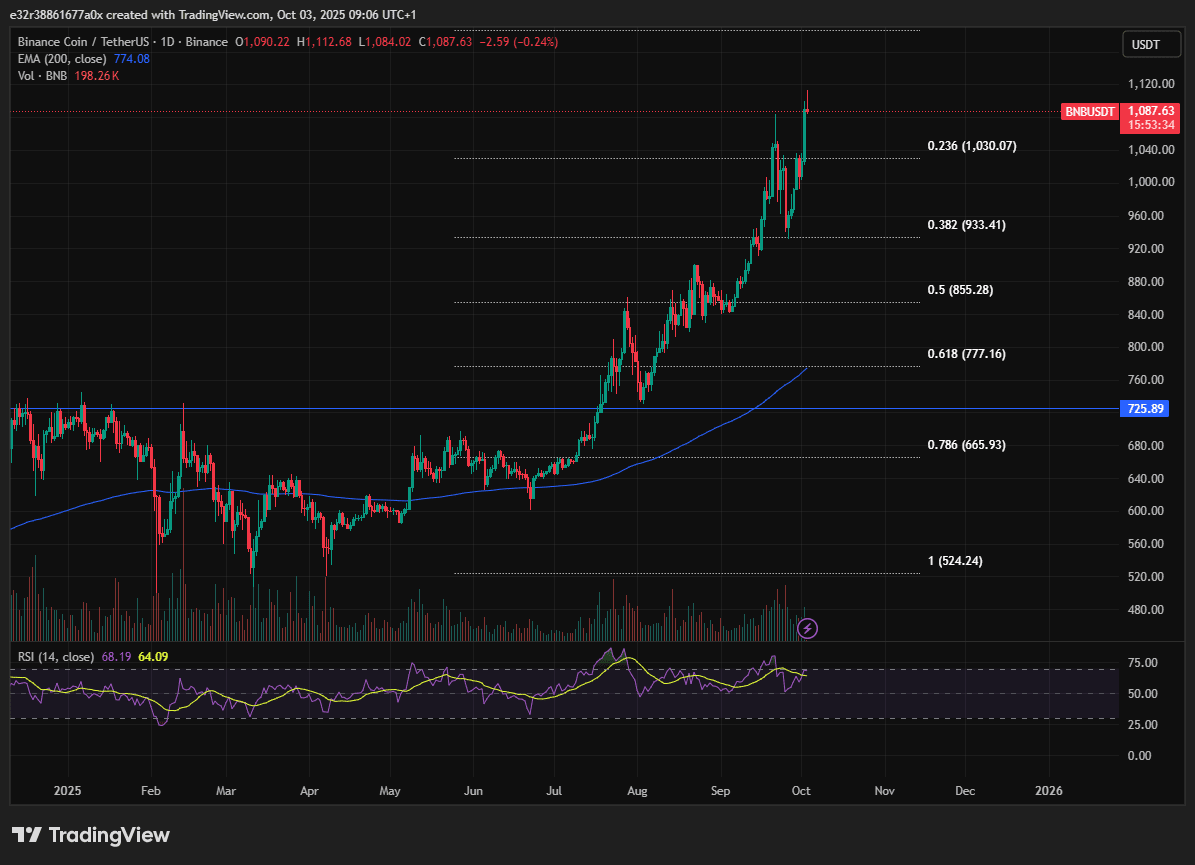Click the 0.5 (855.28) Fibonacci label
The image size is (1195, 865).
coord(960,290)
